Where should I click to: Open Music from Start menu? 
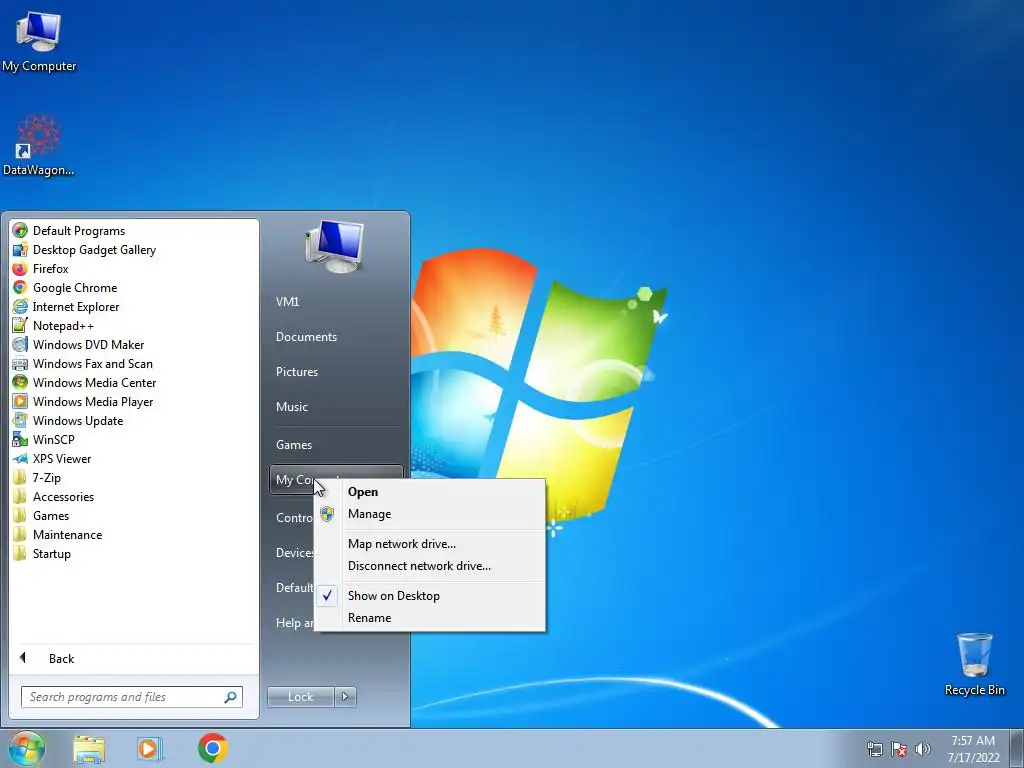click(291, 407)
